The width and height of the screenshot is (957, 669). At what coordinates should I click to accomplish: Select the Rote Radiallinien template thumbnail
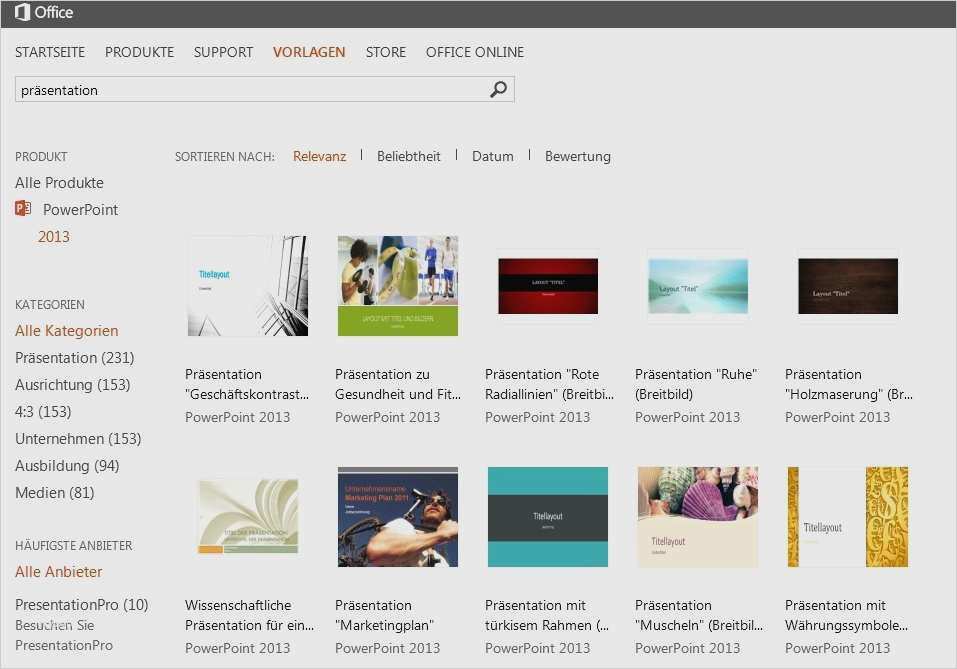(547, 286)
